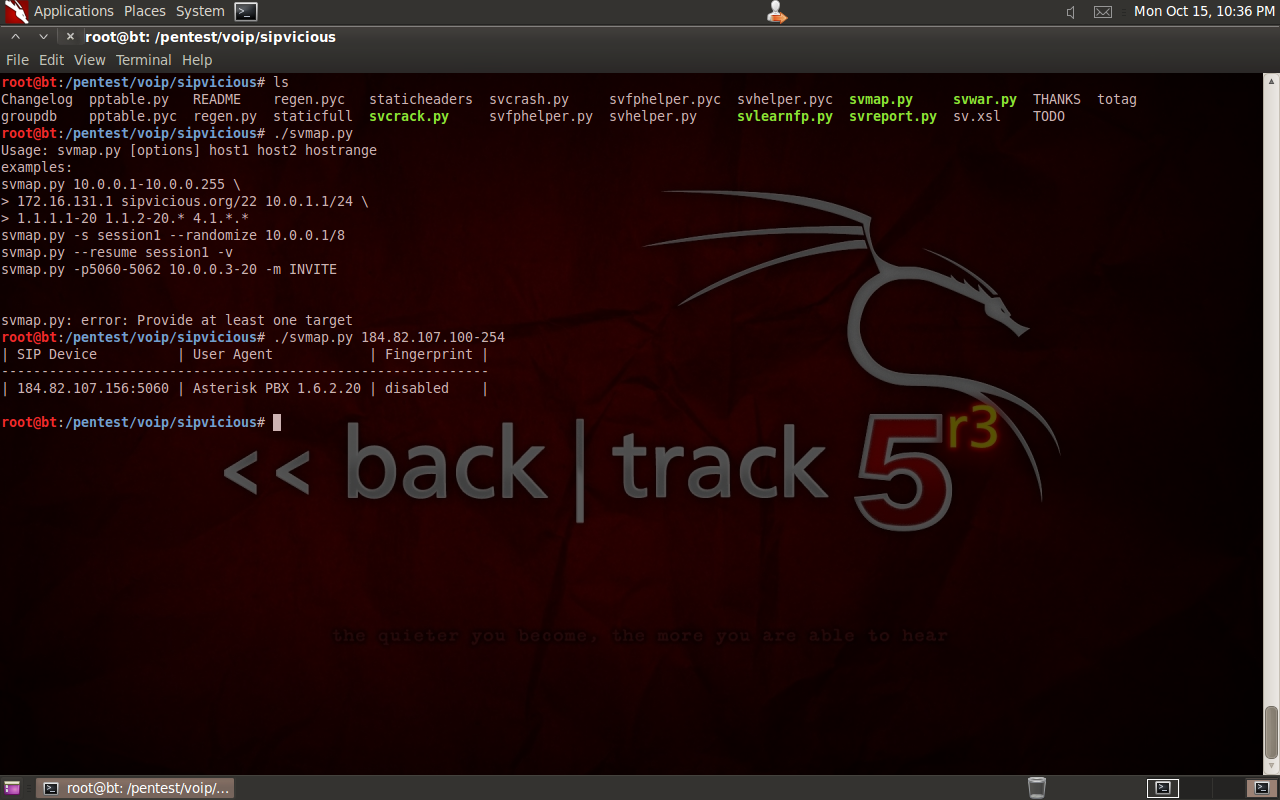Open the System menu
The width and height of the screenshot is (1280, 800).
(x=200, y=11)
